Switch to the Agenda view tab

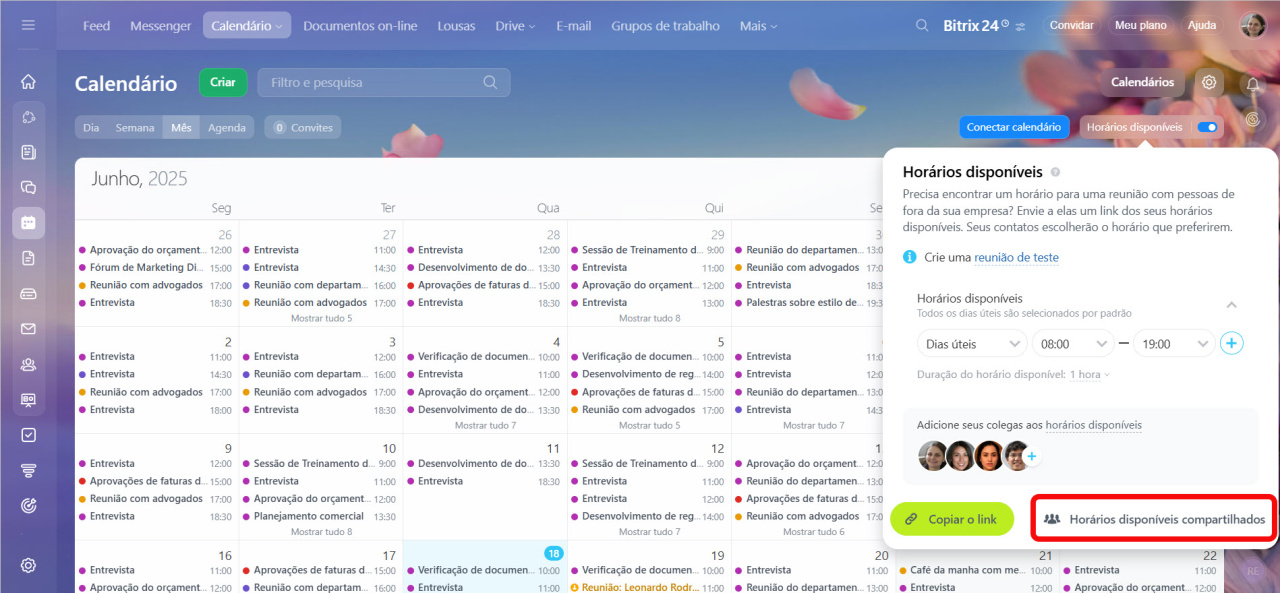(227, 127)
